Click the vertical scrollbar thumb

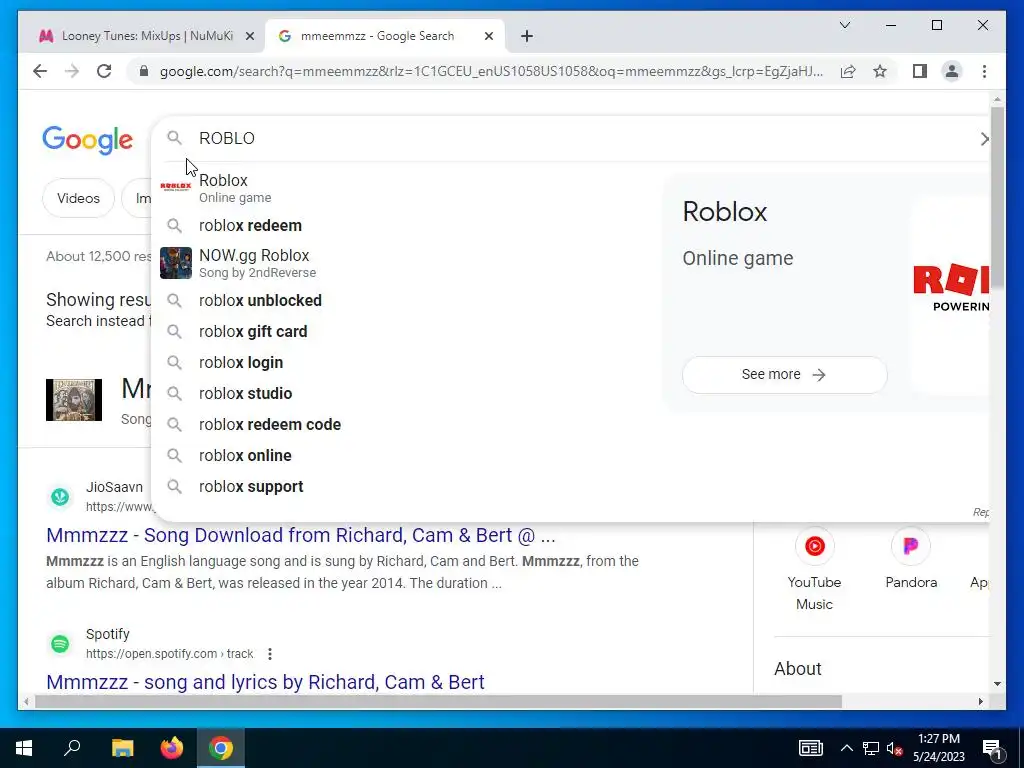click(997, 196)
